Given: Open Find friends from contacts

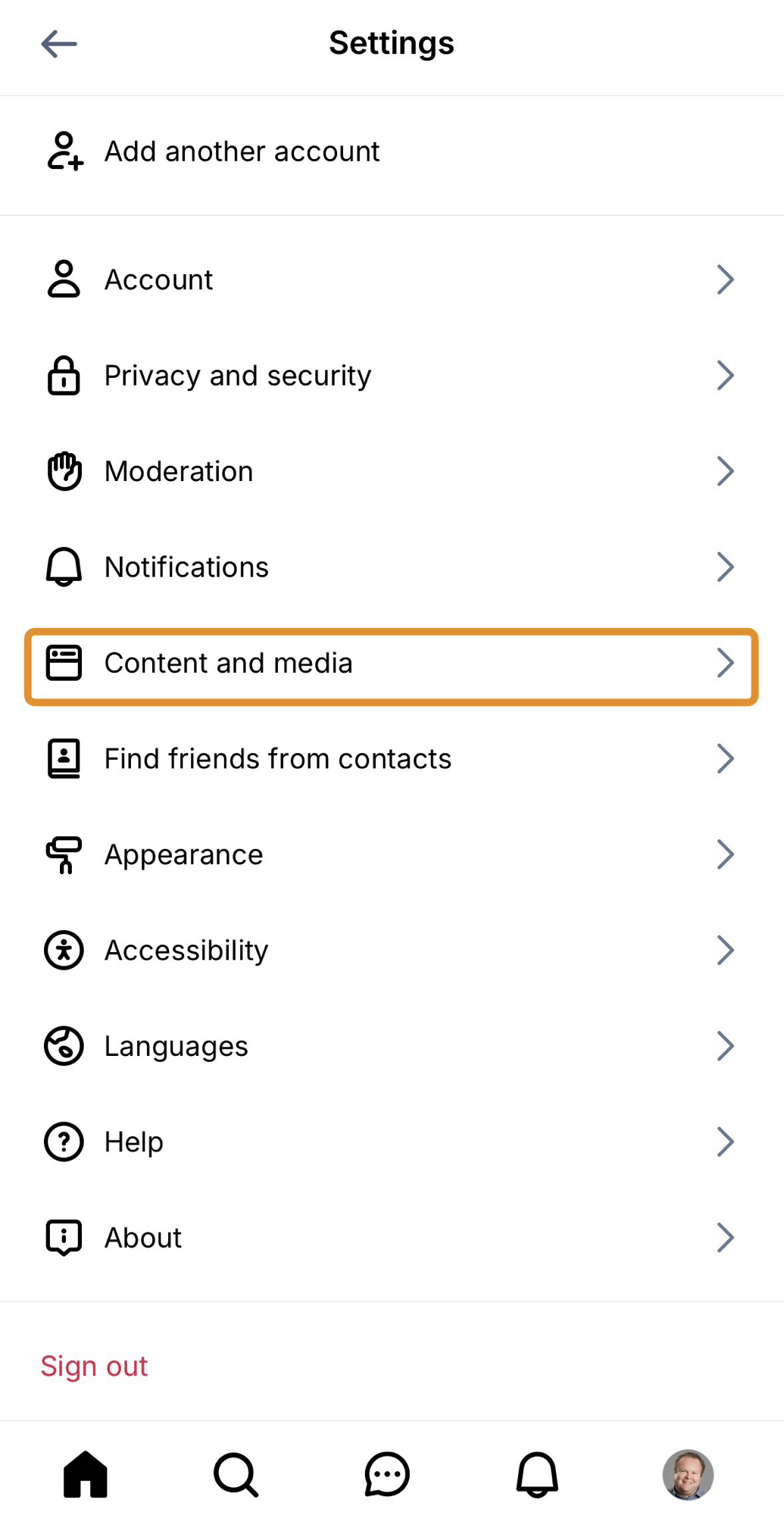Looking at the screenshot, I should point(277,759).
